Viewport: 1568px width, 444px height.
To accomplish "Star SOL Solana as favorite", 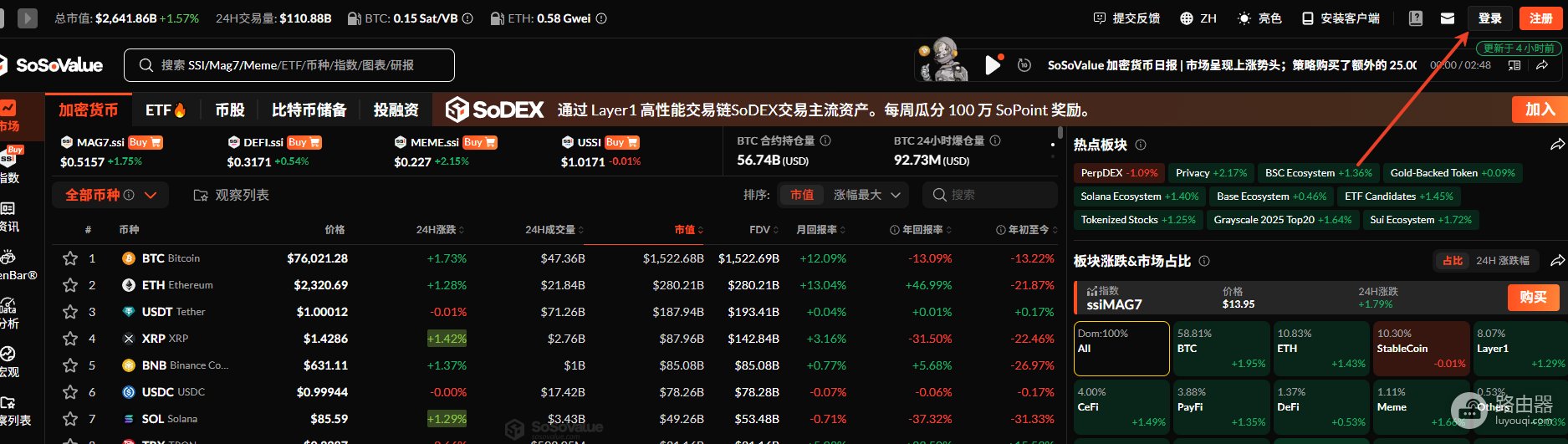I will pos(70,419).
